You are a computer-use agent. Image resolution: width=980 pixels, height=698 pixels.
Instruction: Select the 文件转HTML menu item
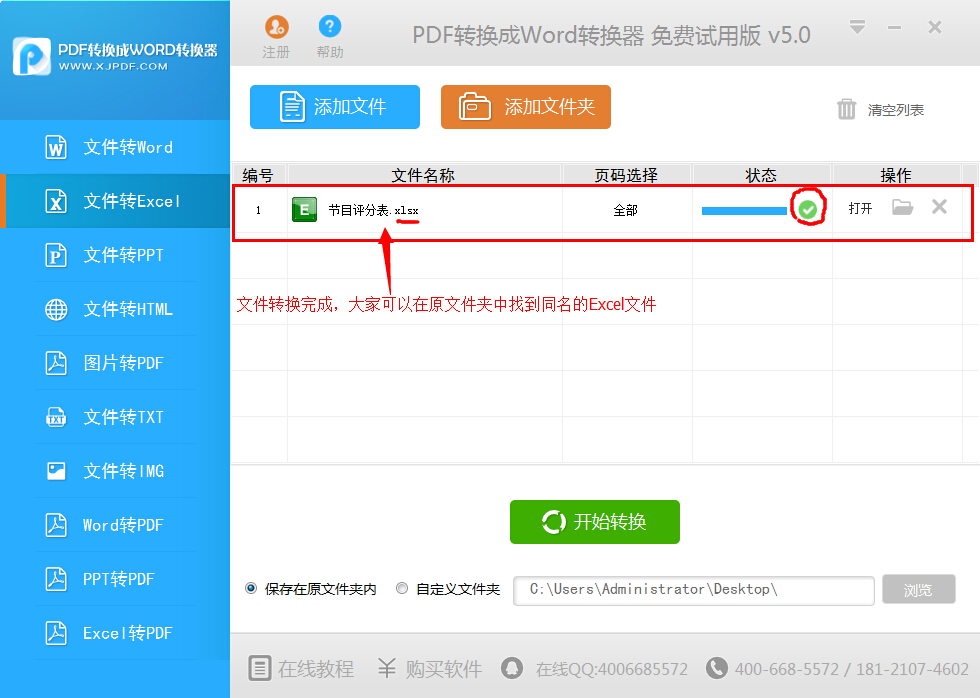[115, 309]
